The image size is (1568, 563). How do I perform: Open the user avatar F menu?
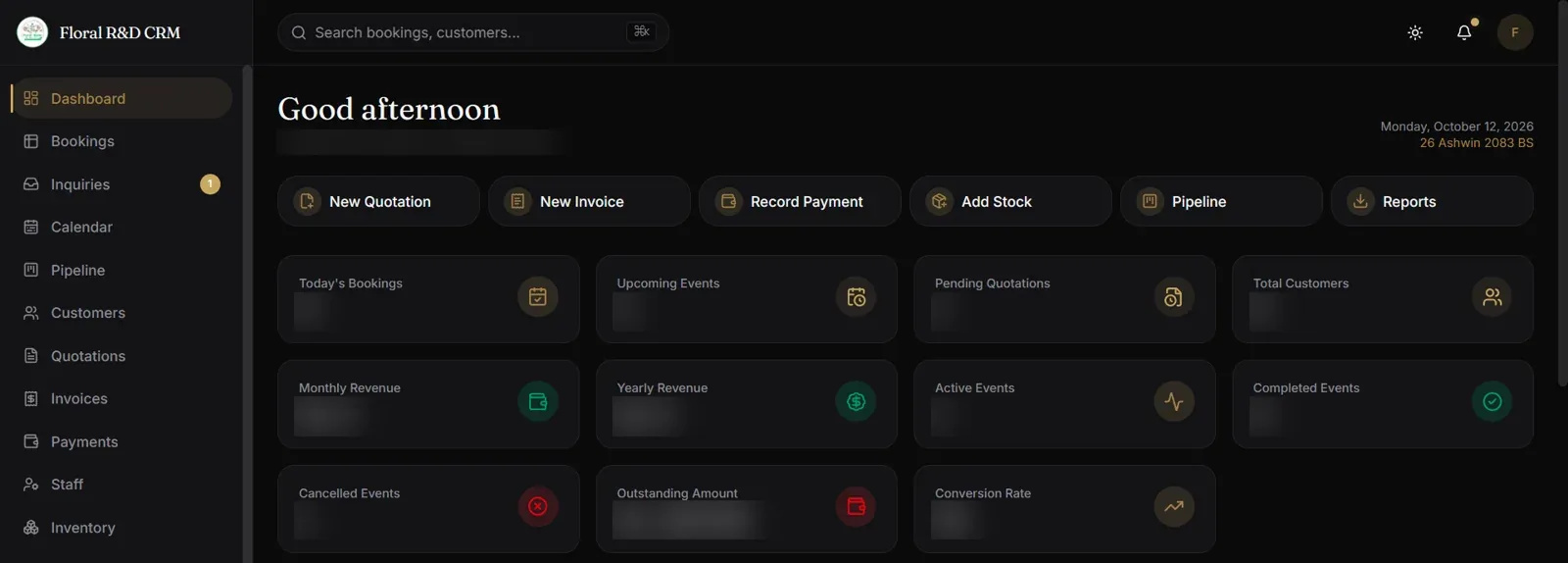pyautogui.click(x=1515, y=32)
